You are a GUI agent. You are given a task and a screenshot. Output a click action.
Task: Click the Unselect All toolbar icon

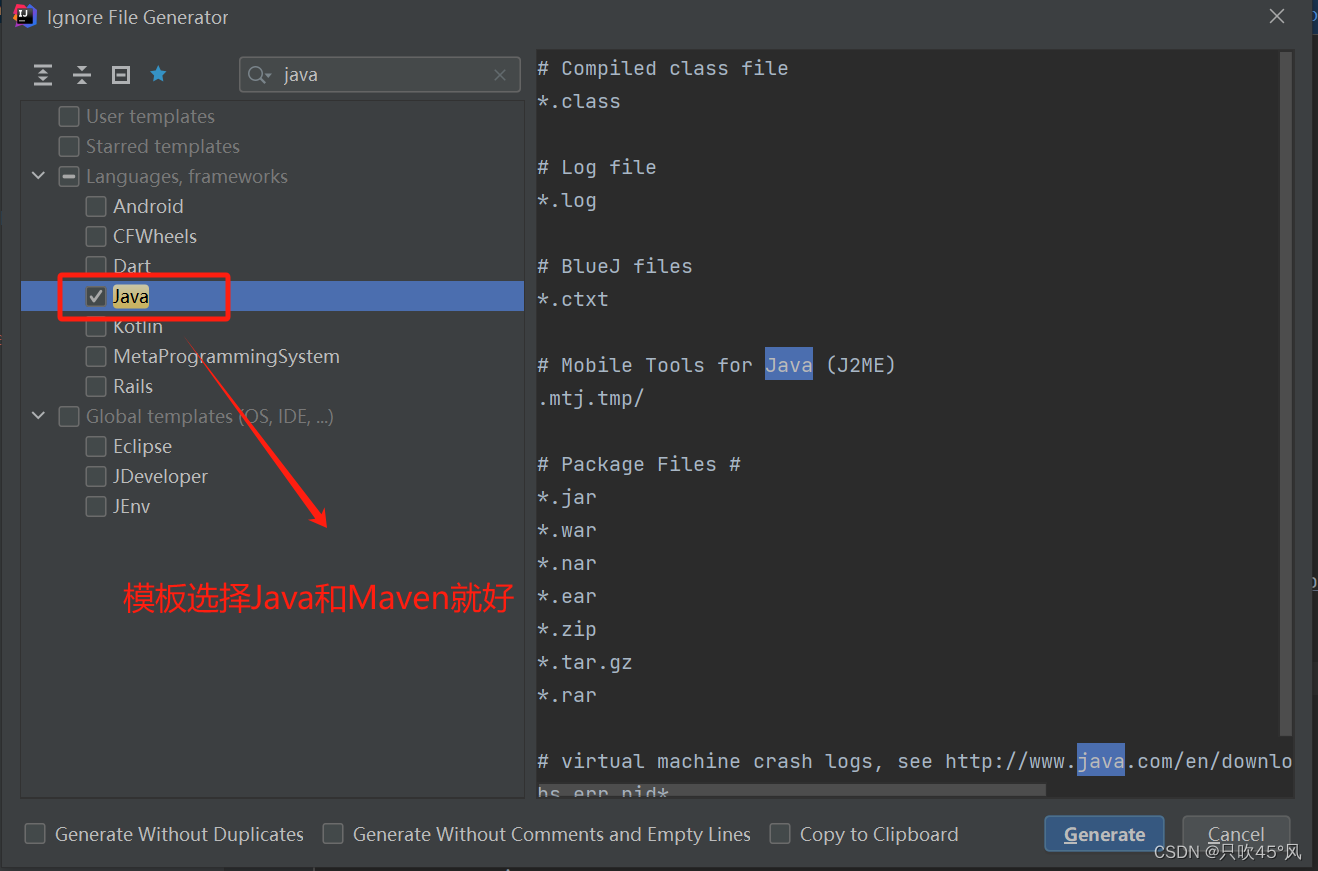[x=121, y=75]
